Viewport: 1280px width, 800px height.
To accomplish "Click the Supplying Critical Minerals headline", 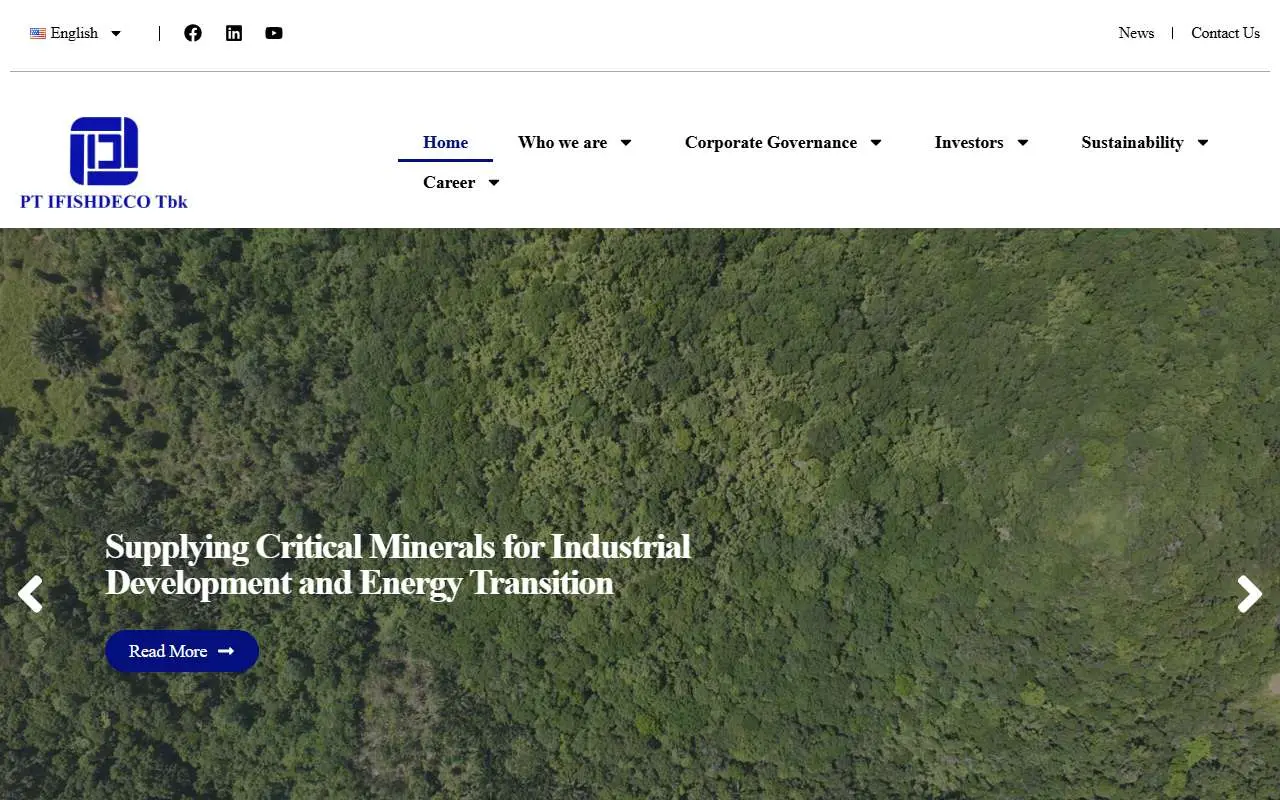I will (x=398, y=565).
